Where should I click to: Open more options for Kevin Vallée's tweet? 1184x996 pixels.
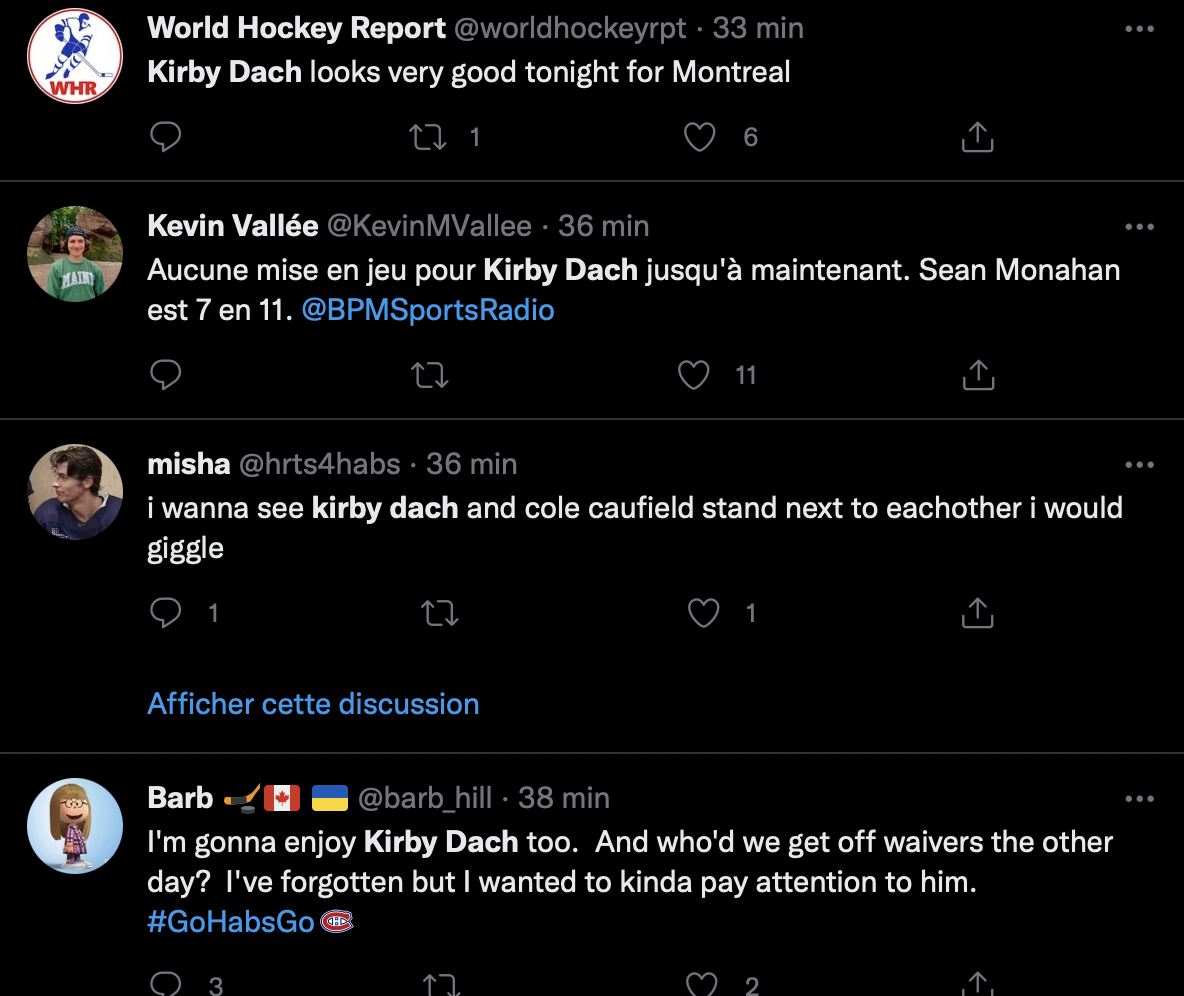[x=1139, y=227]
